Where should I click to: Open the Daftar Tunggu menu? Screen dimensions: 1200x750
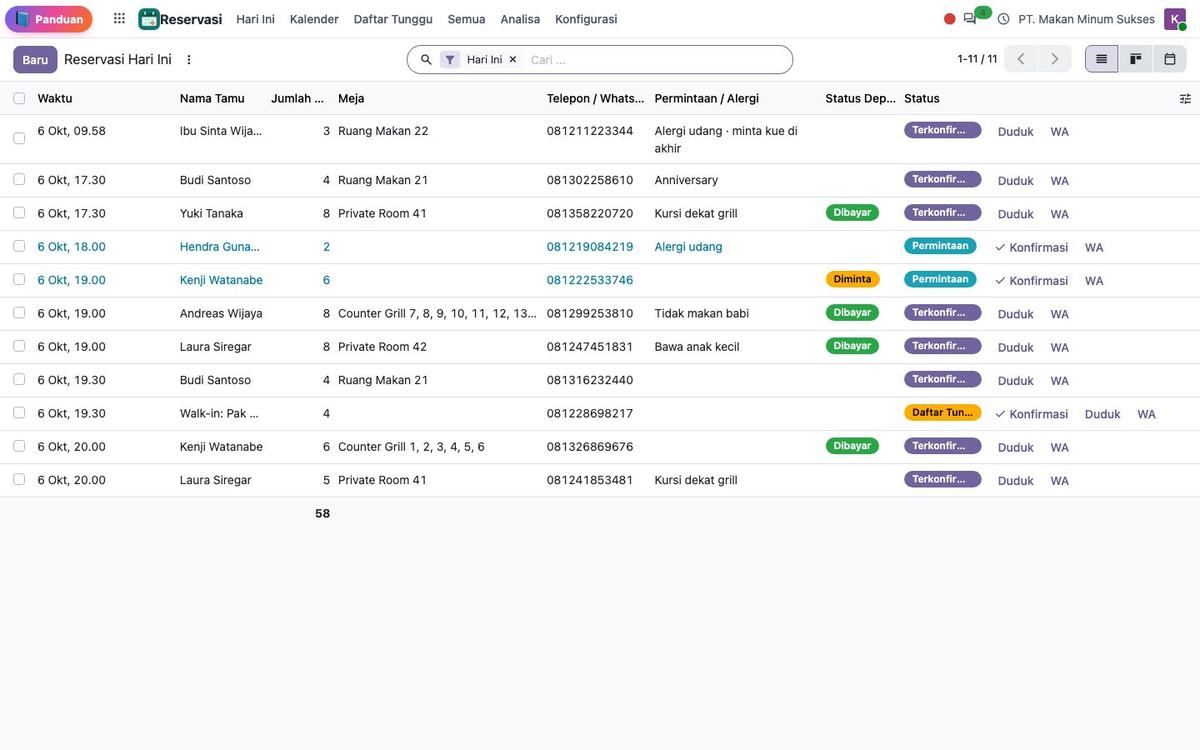(x=393, y=19)
